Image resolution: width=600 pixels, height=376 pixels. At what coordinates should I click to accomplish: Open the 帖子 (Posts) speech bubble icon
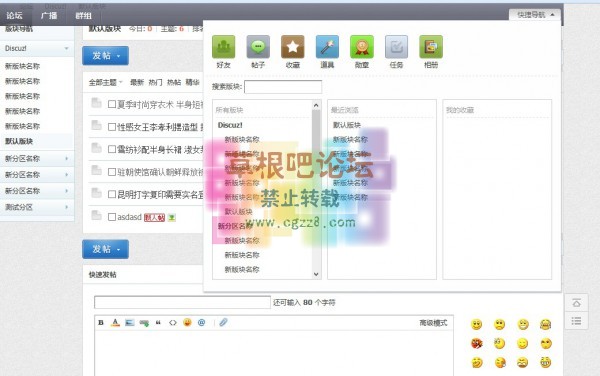click(x=258, y=47)
